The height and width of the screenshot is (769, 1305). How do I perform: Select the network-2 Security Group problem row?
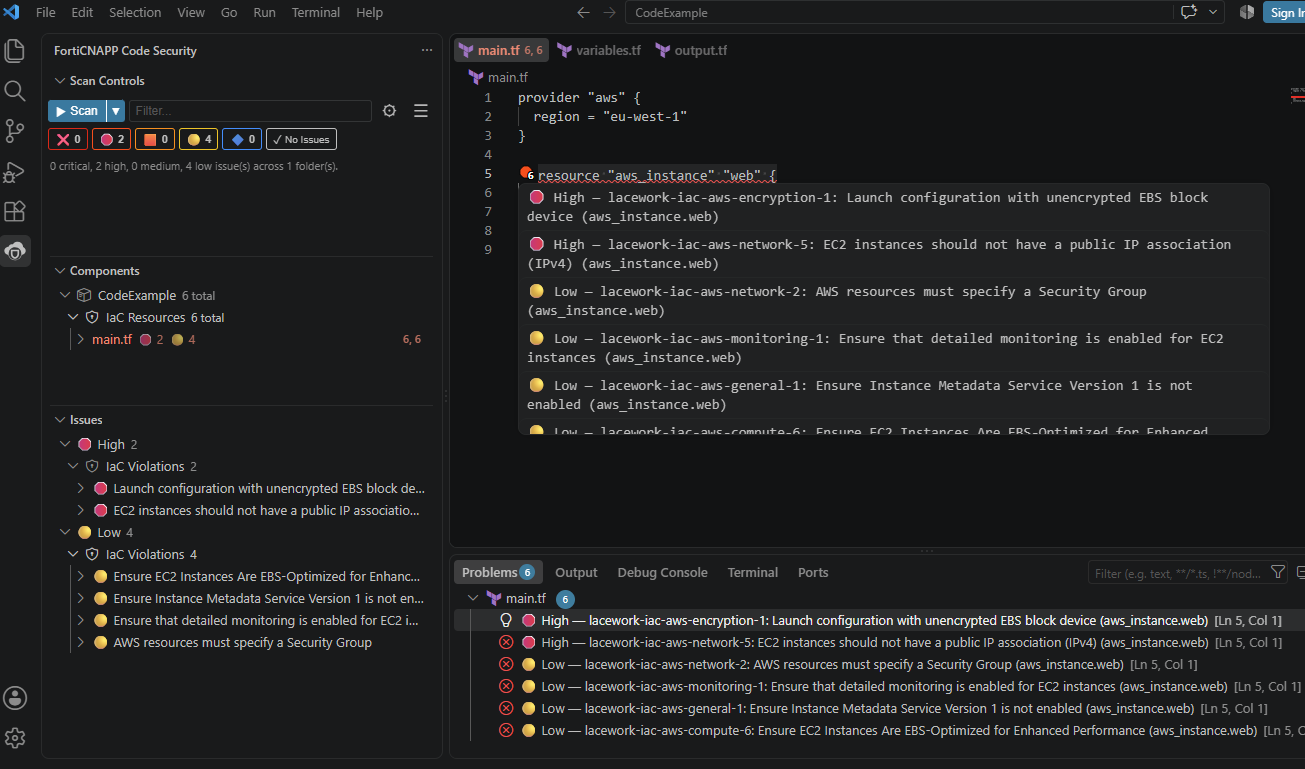[879, 665]
